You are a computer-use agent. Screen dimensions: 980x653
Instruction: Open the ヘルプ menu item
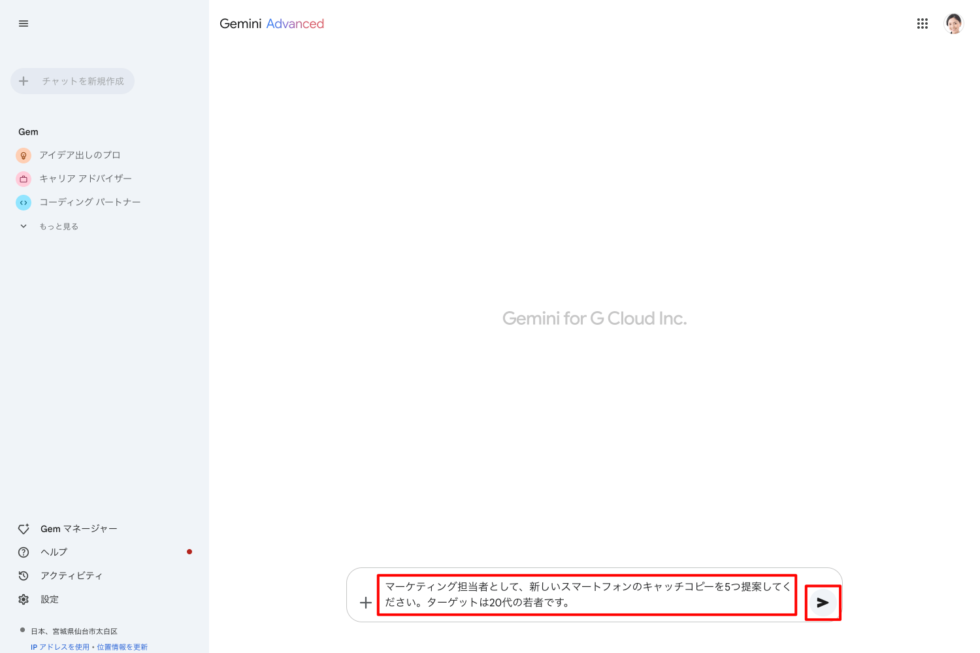point(54,552)
